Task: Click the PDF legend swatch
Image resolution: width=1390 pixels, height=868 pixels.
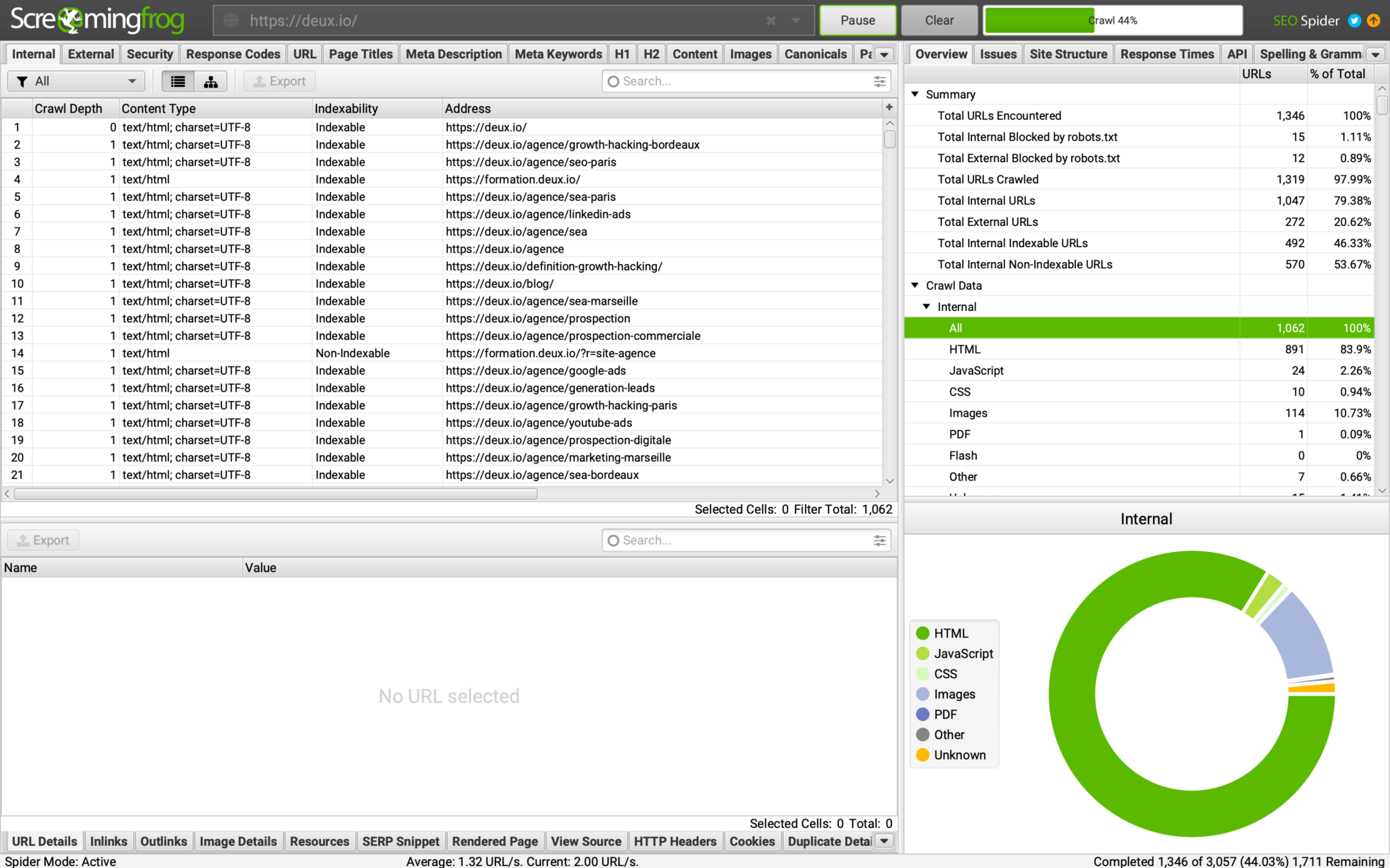Action: [922, 715]
